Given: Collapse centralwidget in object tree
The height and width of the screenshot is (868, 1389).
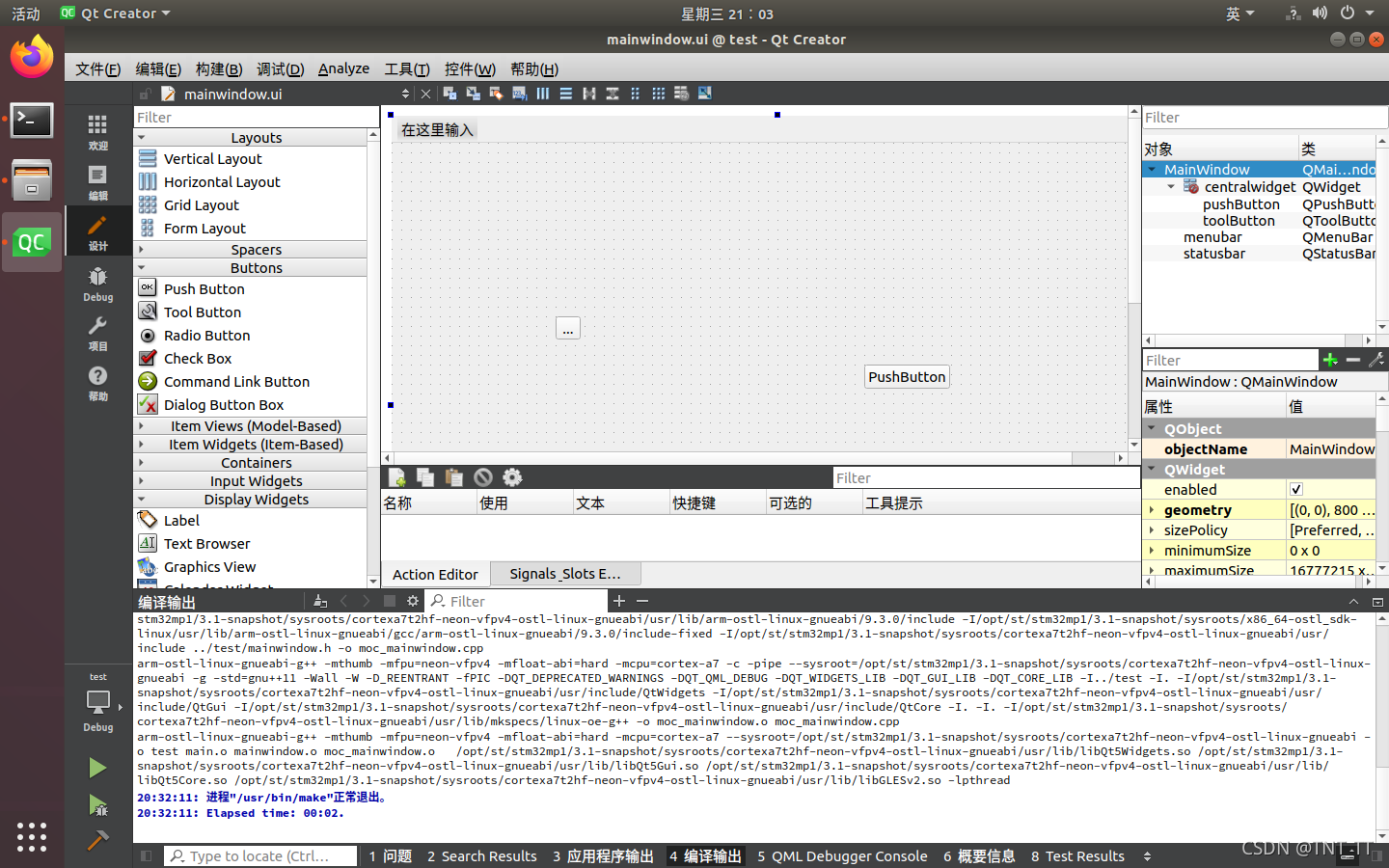Looking at the screenshot, I should click(1171, 187).
